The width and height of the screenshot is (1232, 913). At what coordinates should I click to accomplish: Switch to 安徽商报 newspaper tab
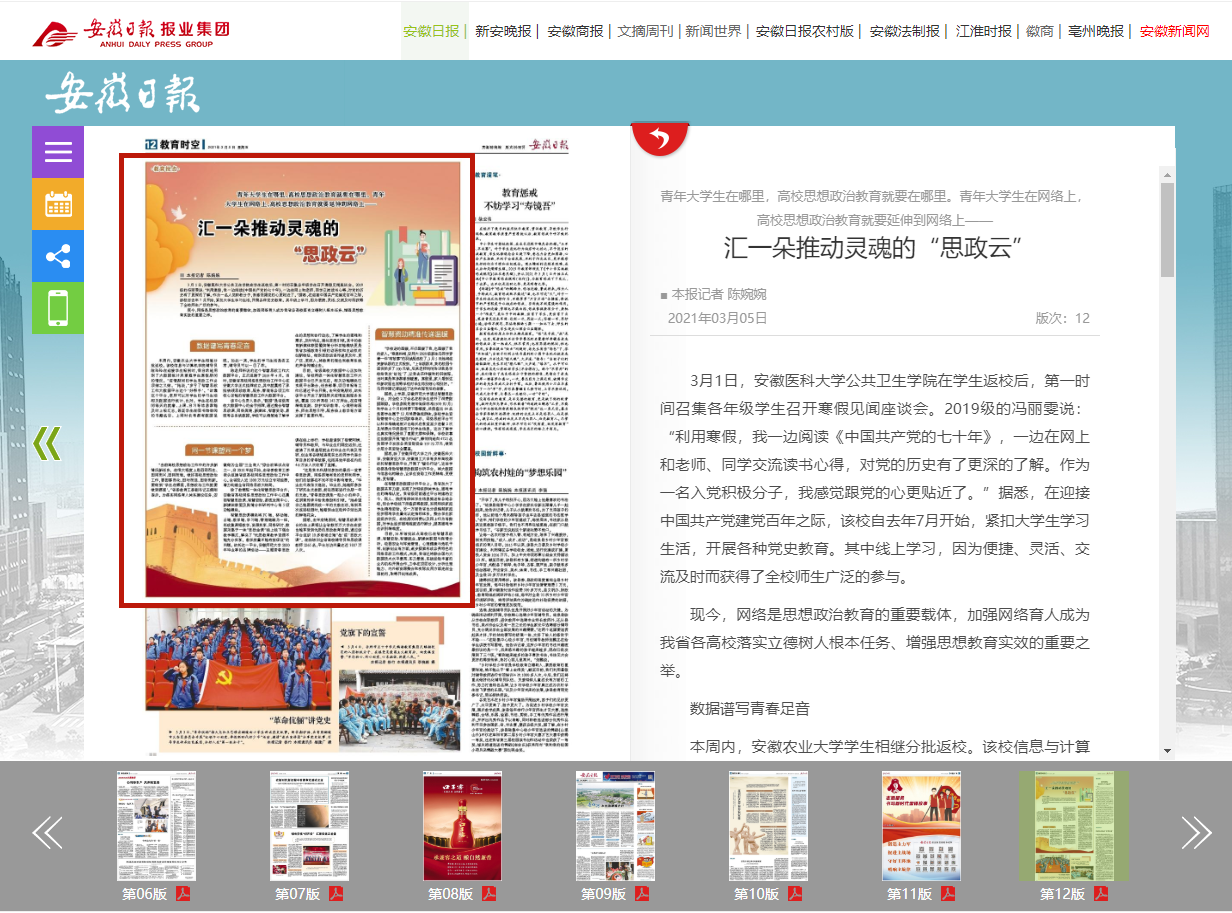576,31
